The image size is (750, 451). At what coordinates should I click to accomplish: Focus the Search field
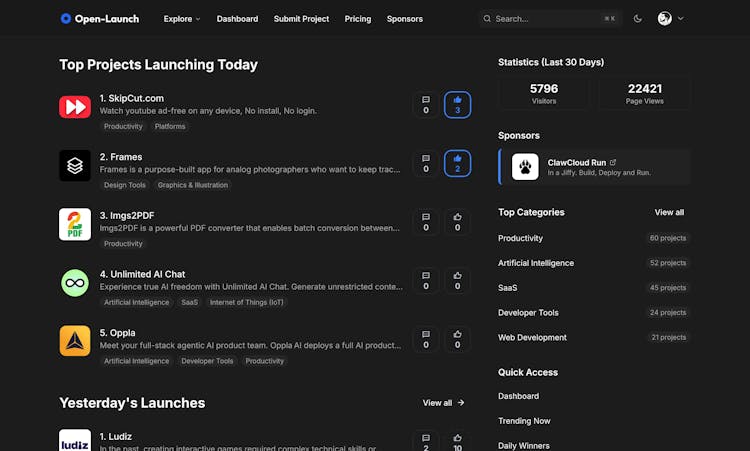coord(550,19)
